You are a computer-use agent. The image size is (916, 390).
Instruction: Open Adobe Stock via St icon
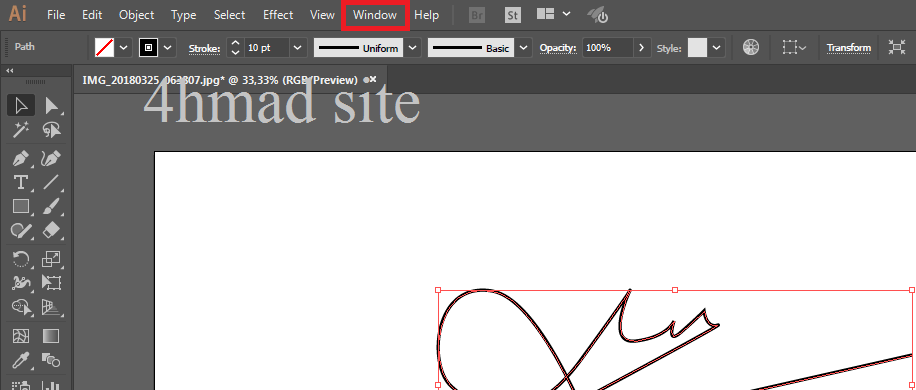click(x=513, y=15)
